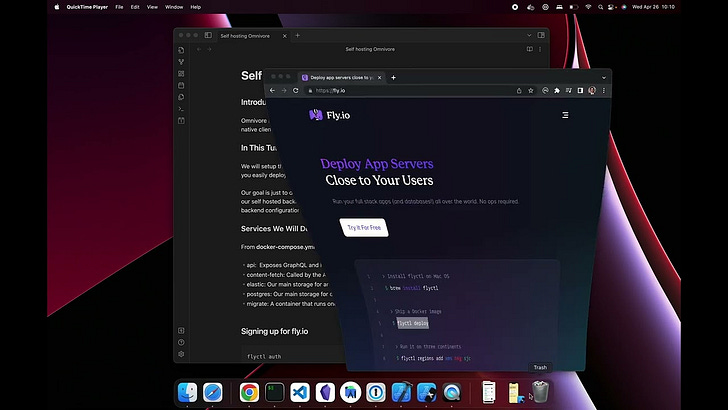
Task: Open Safari from the Dock
Action: coord(213,392)
